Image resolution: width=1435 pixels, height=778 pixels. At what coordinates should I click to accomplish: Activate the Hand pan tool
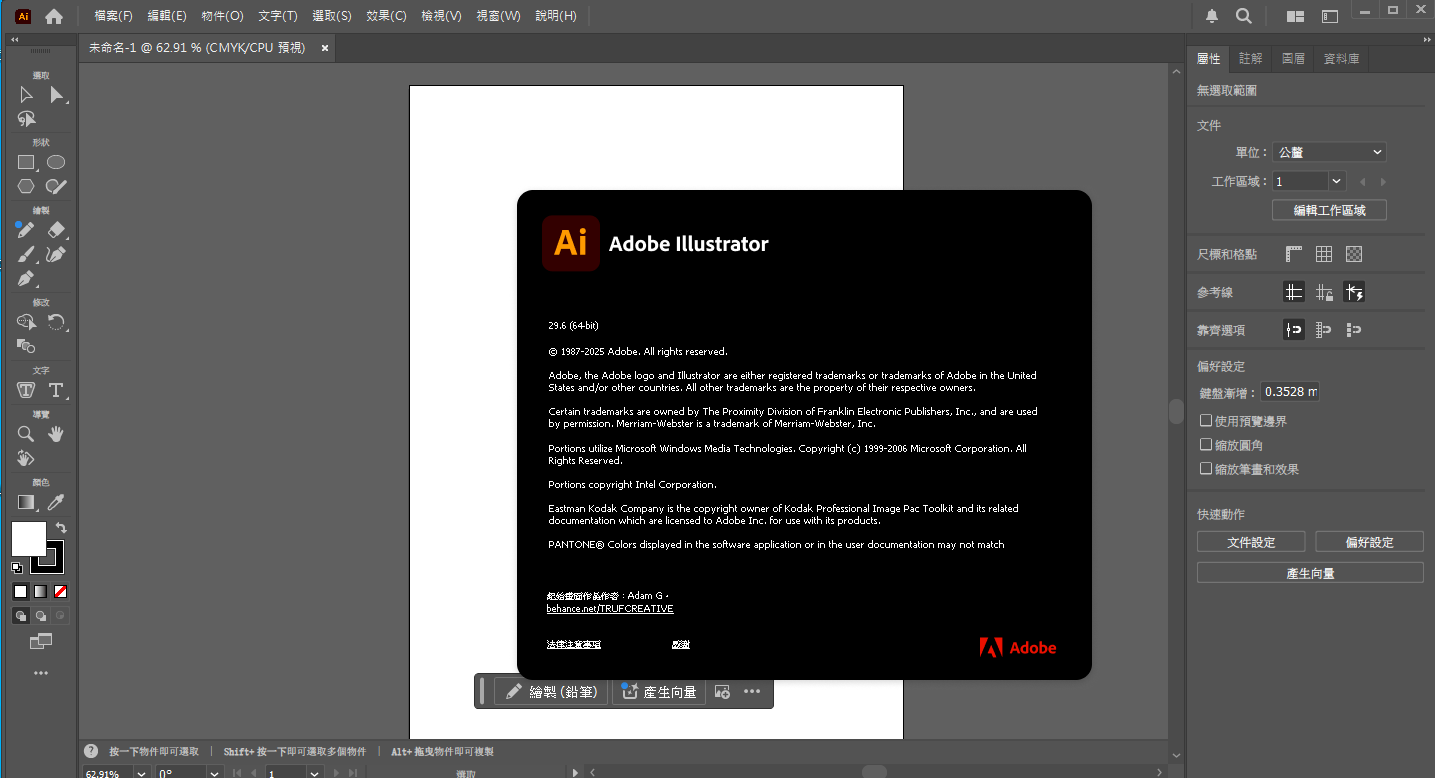pyautogui.click(x=56, y=434)
